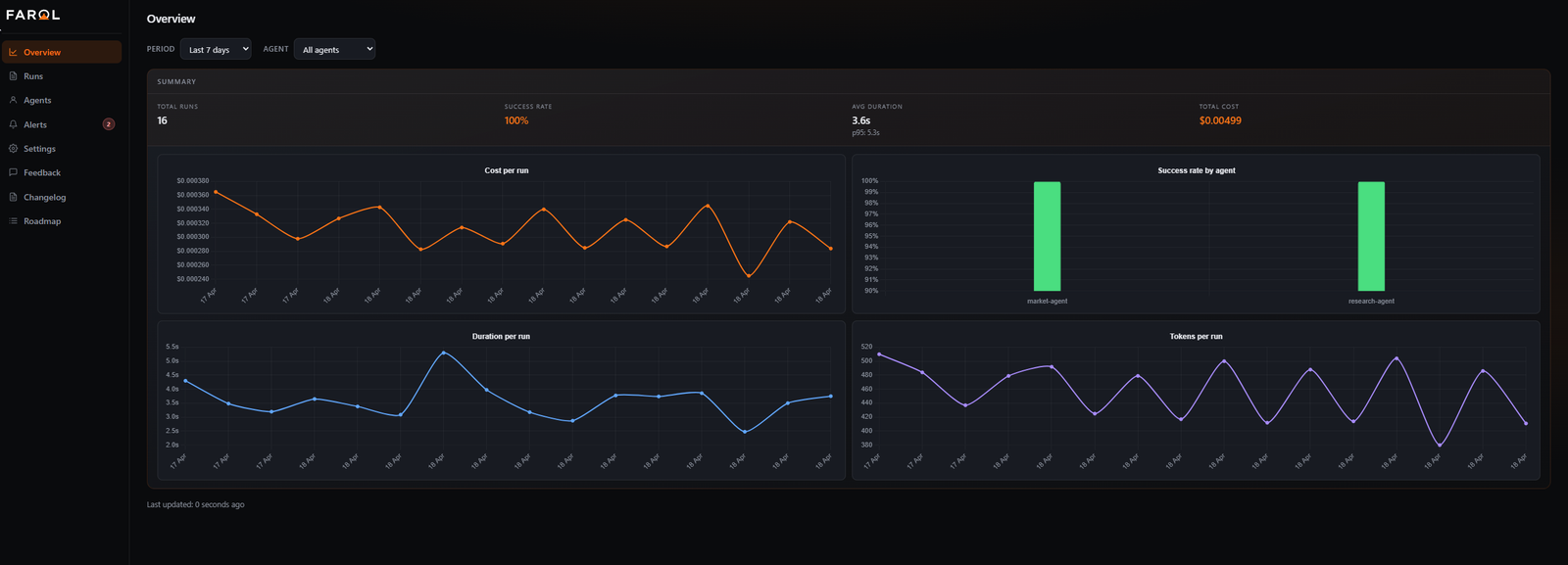Select the research-agent green bar
1568x565 pixels.
1371,236
